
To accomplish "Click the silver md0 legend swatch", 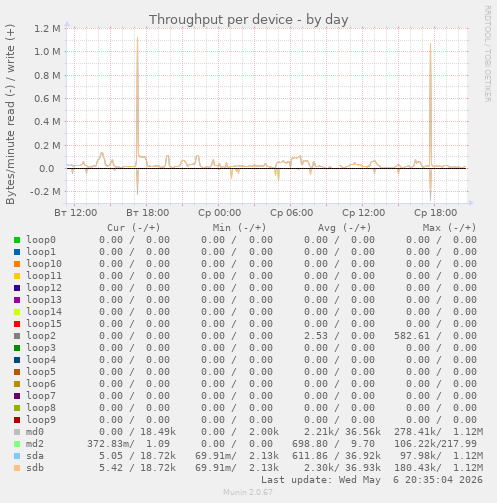I will pos(17,432).
